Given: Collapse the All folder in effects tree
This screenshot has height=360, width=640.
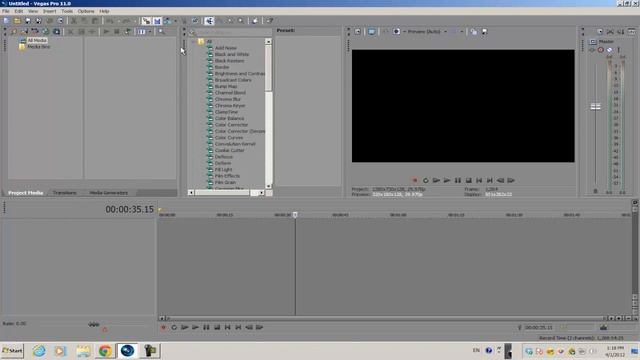Looking at the screenshot, I should point(193,42).
